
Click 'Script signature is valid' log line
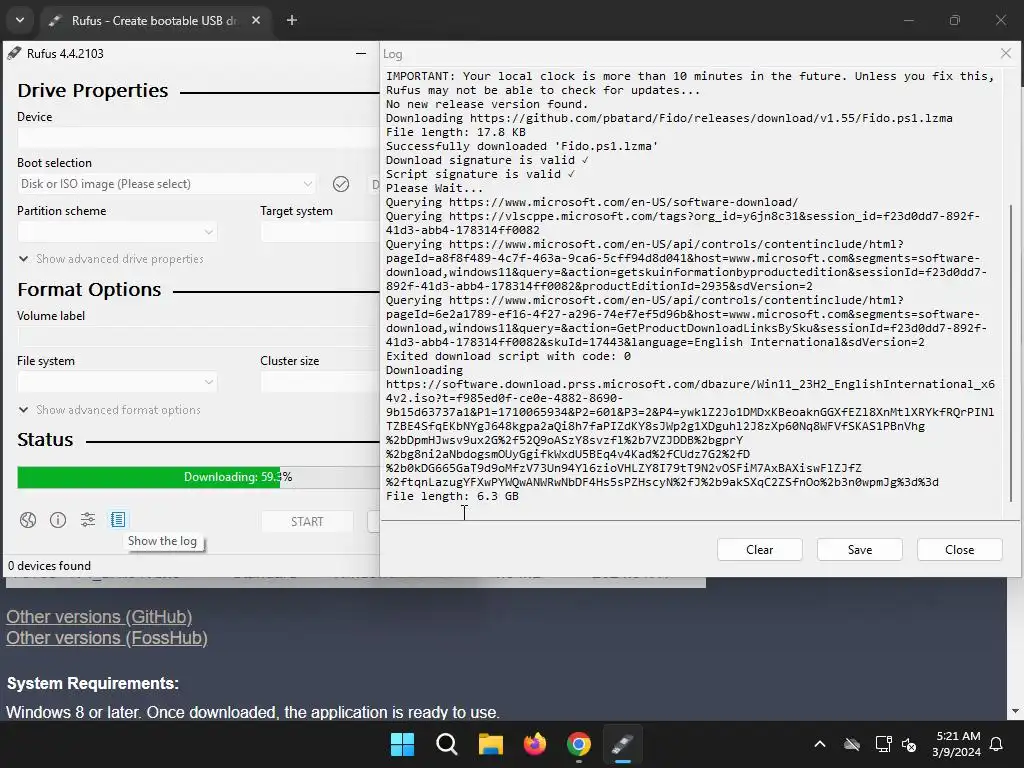tap(480, 174)
